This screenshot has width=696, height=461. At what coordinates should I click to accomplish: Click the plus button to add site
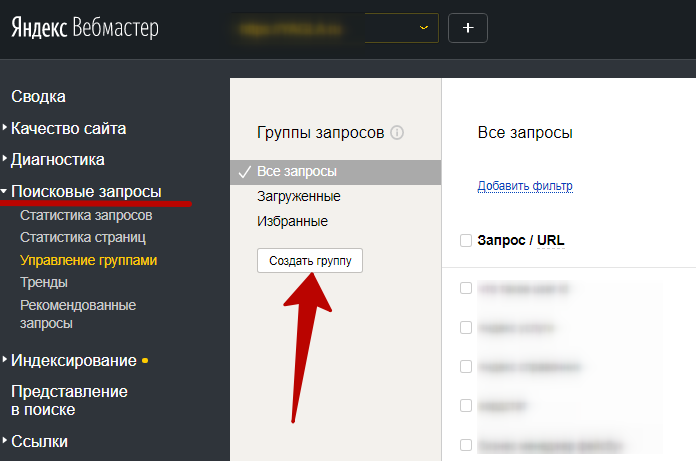click(468, 28)
